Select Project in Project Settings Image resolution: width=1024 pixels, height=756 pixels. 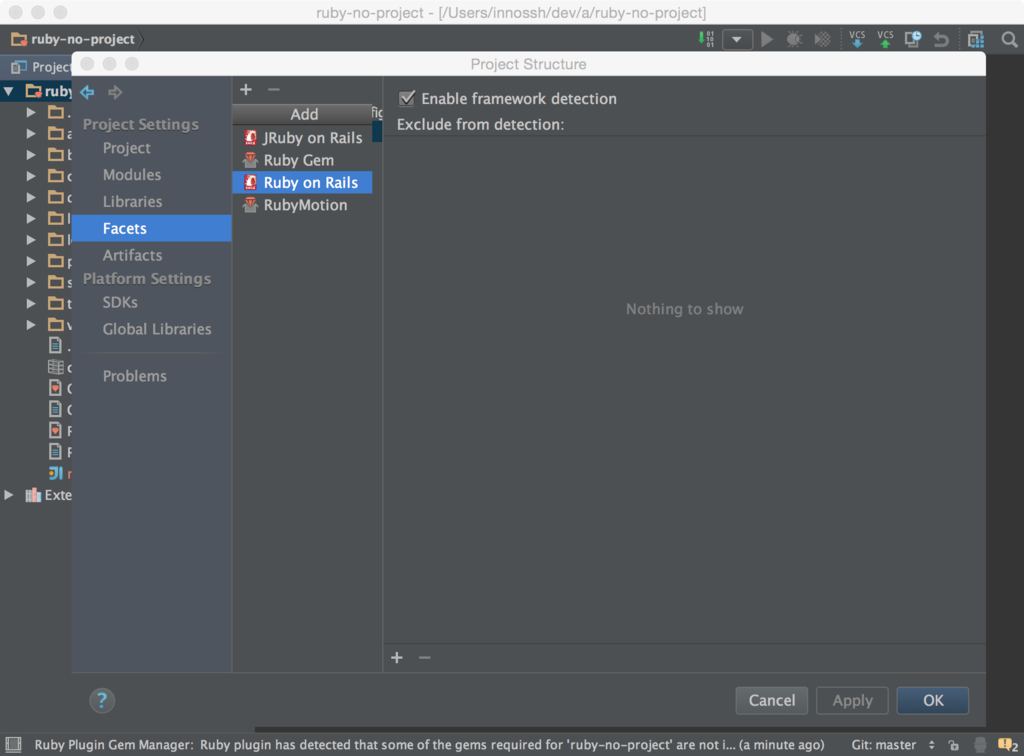[x=127, y=148]
